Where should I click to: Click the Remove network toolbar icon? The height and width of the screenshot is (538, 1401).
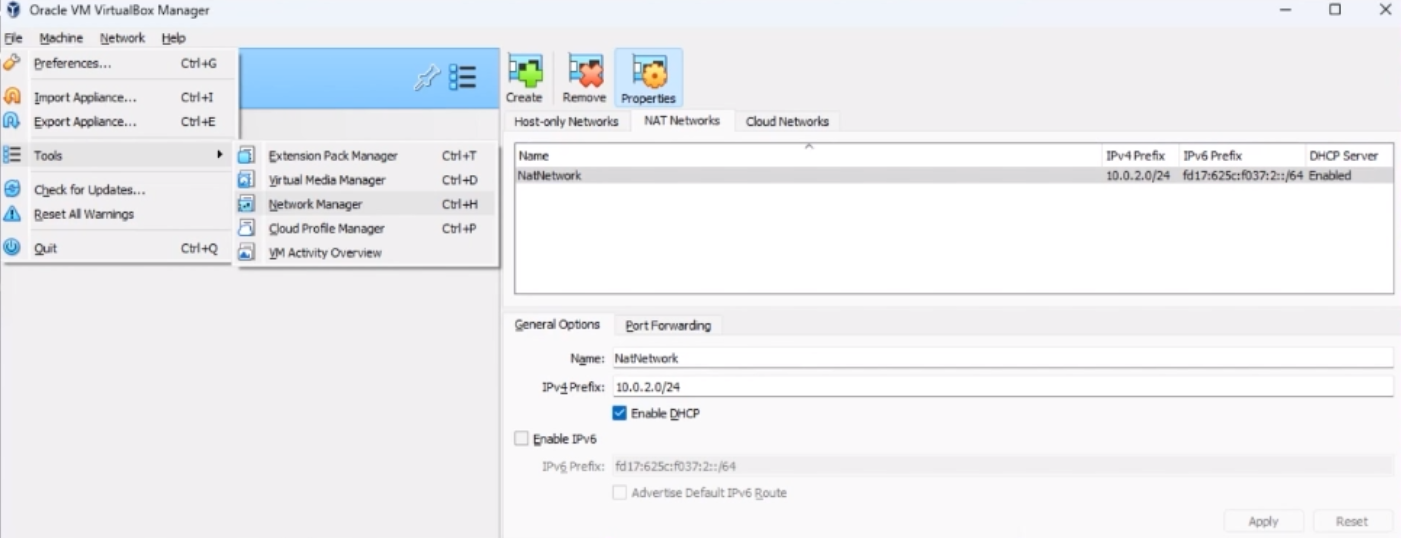tap(584, 71)
